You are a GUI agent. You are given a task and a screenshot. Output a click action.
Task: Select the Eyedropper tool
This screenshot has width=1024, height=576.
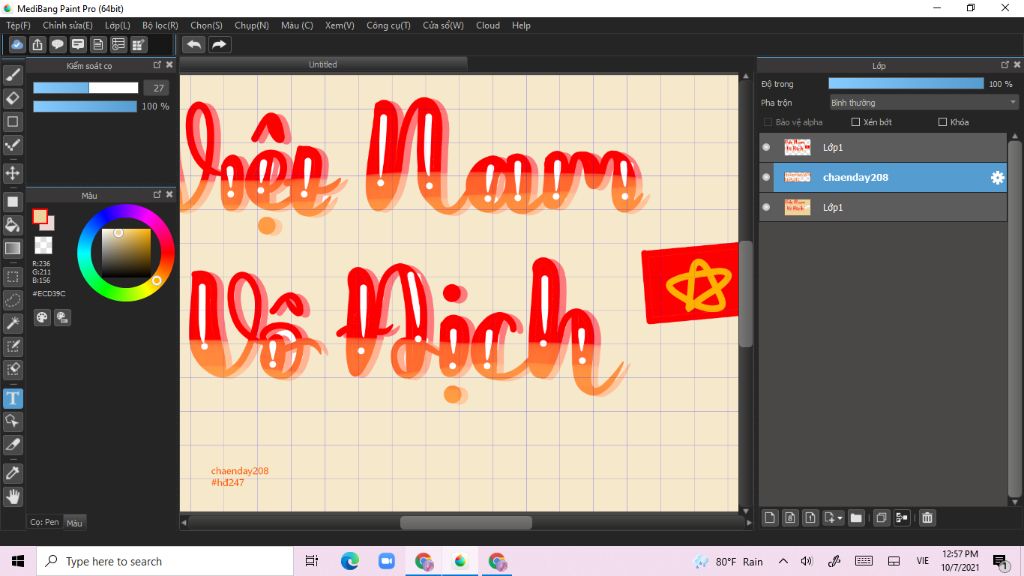click(12, 473)
